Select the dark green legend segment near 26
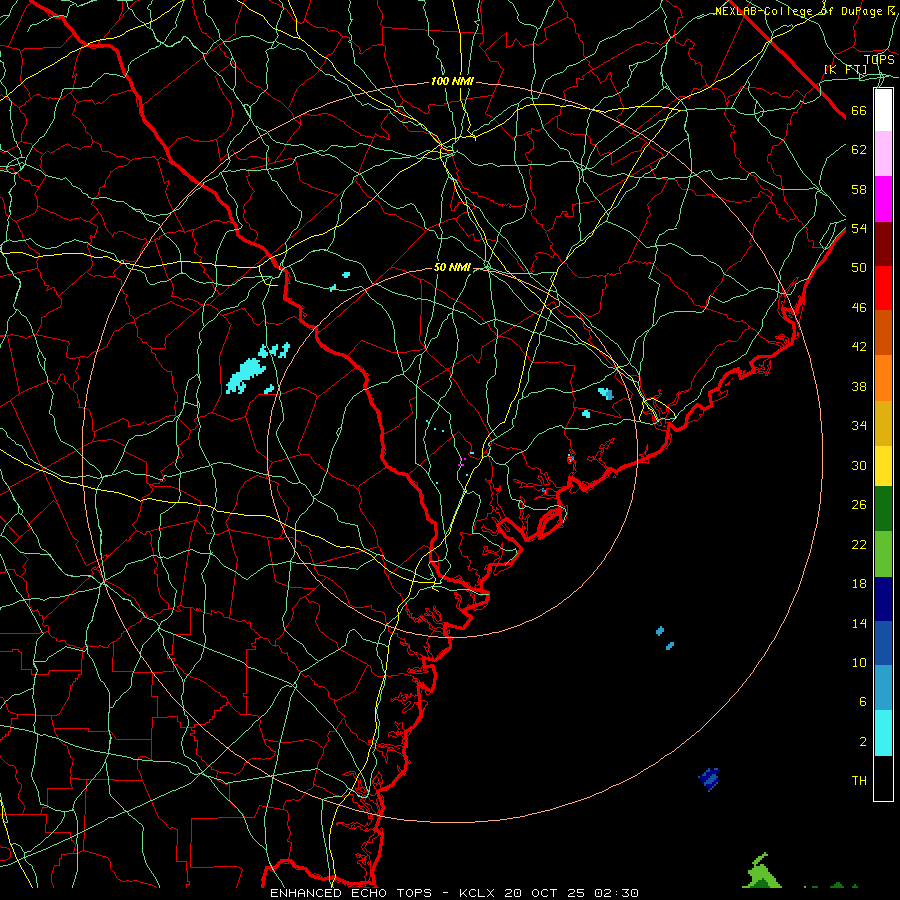This screenshot has height=900, width=900. 883,509
